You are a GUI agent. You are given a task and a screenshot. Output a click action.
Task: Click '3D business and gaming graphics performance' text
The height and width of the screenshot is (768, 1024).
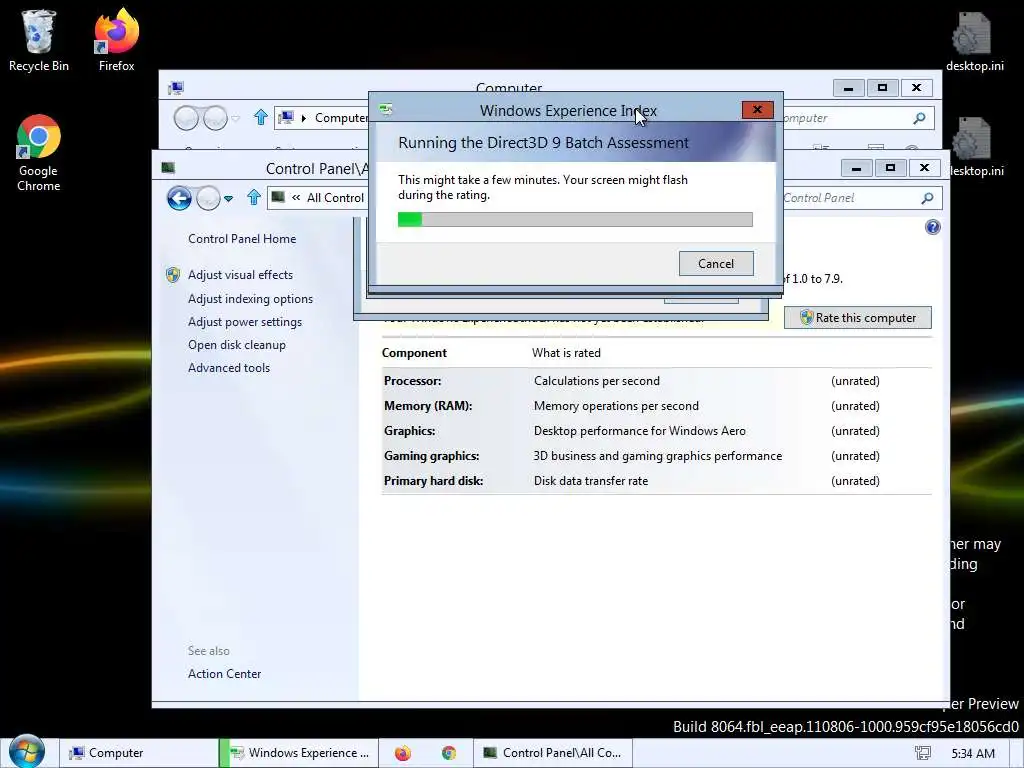(x=657, y=456)
